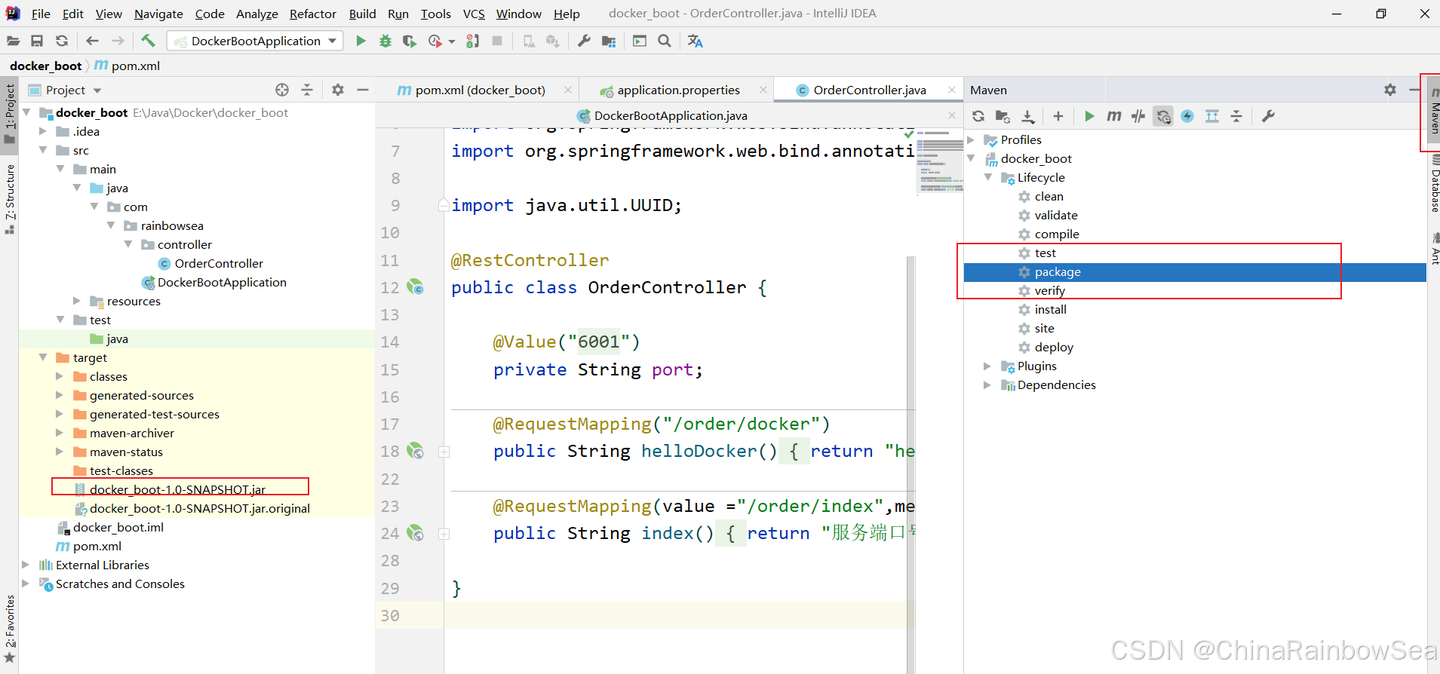This screenshot has height=674, width=1440.
Task: Click the Build Project hammer icon
Action: (x=148, y=41)
